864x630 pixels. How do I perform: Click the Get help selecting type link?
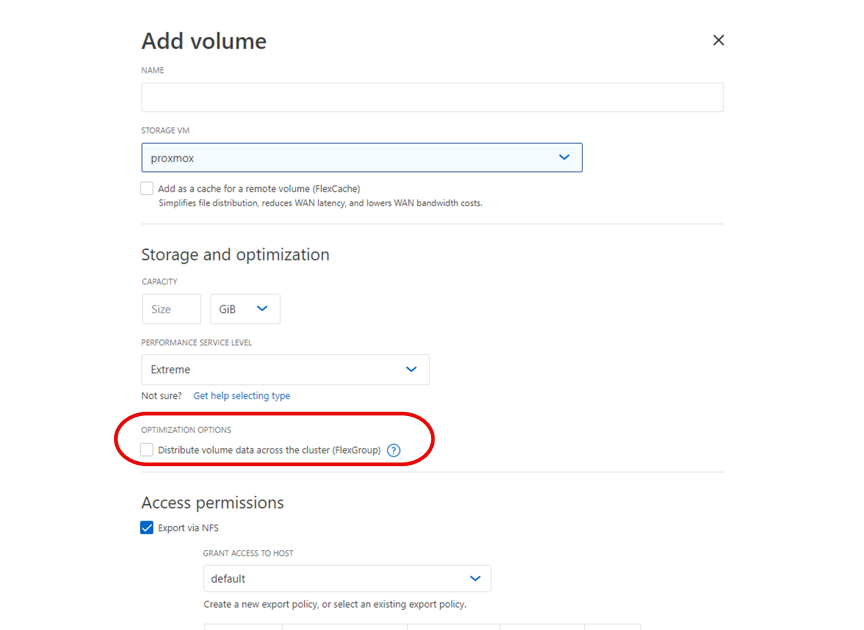pyautogui.click(x=241, y=395)
